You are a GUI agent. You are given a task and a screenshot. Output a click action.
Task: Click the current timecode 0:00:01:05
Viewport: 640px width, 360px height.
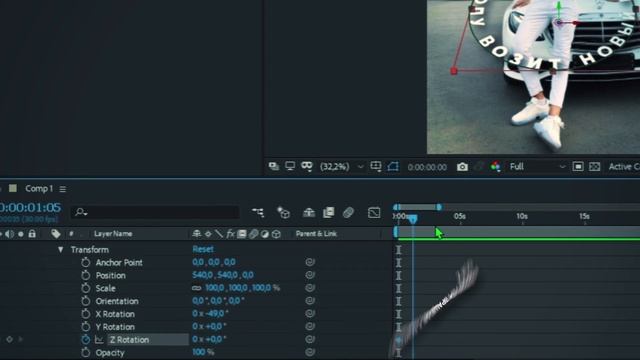click(31, 207)
